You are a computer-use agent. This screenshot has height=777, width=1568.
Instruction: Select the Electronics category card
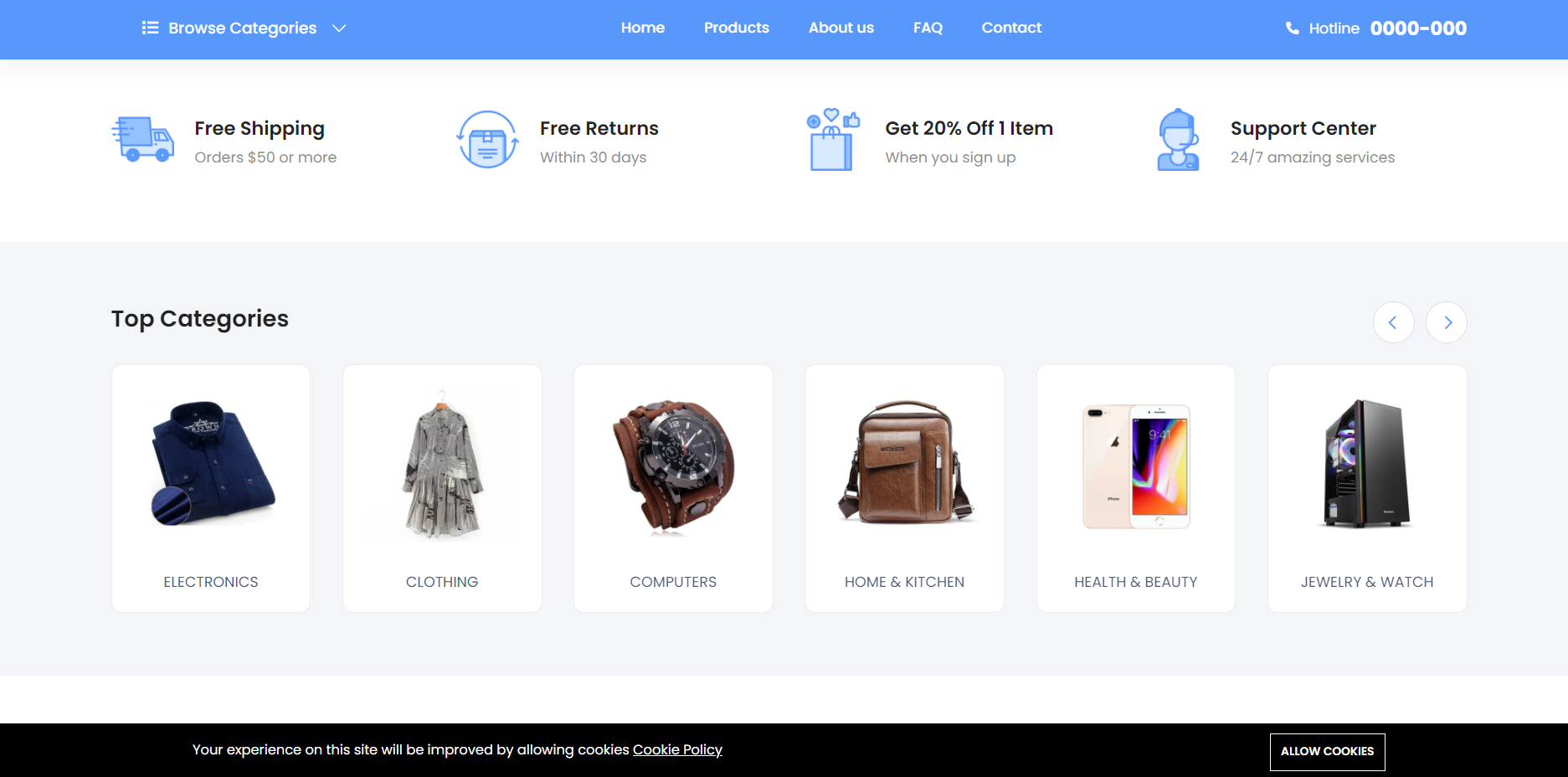[x=211, y=488]
